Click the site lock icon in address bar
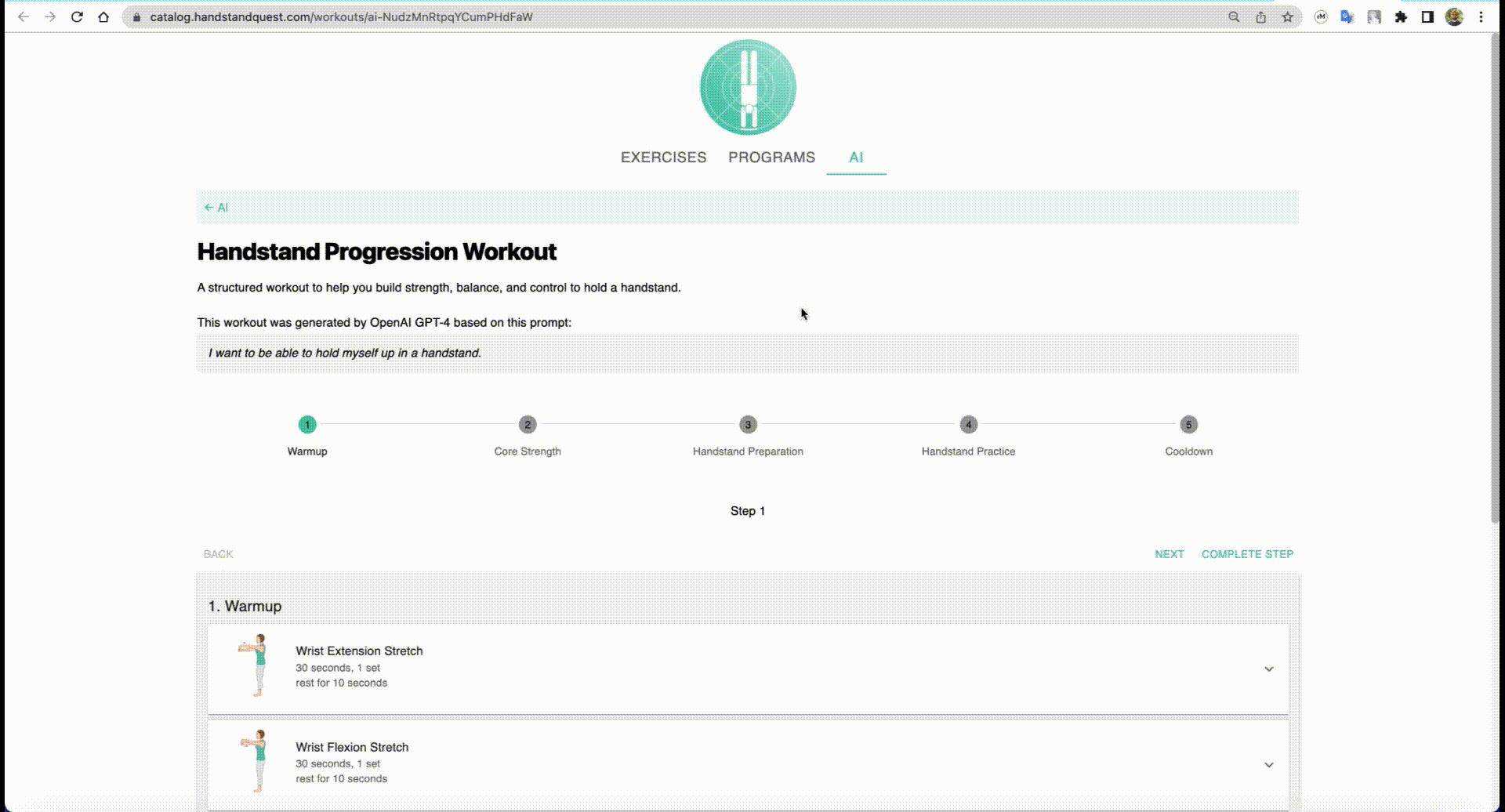Screen dimensions: 1505x812 136,17
